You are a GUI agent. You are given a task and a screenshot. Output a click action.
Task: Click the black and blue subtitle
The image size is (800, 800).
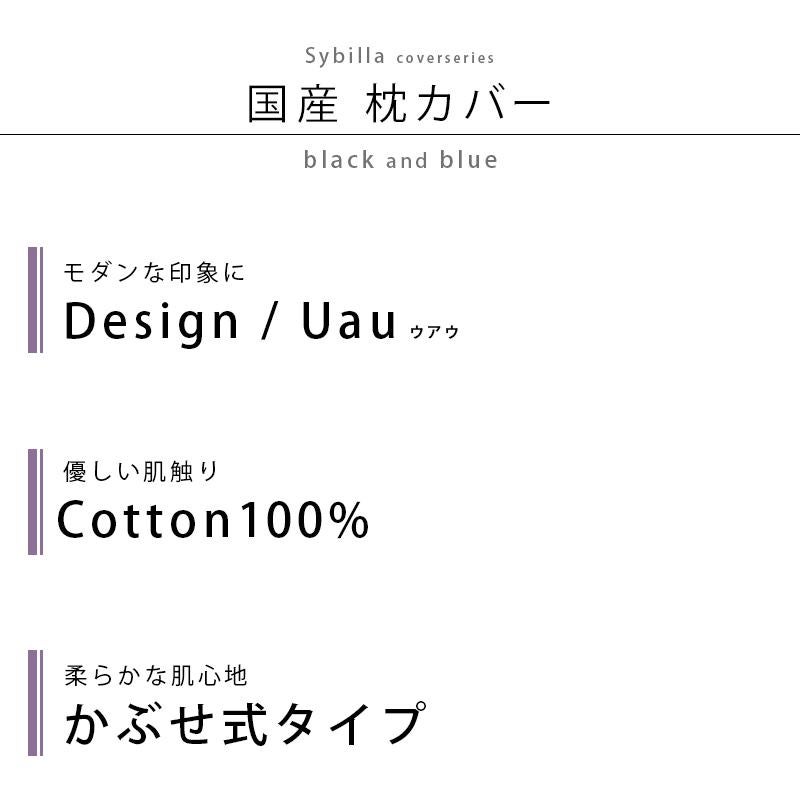401,160
